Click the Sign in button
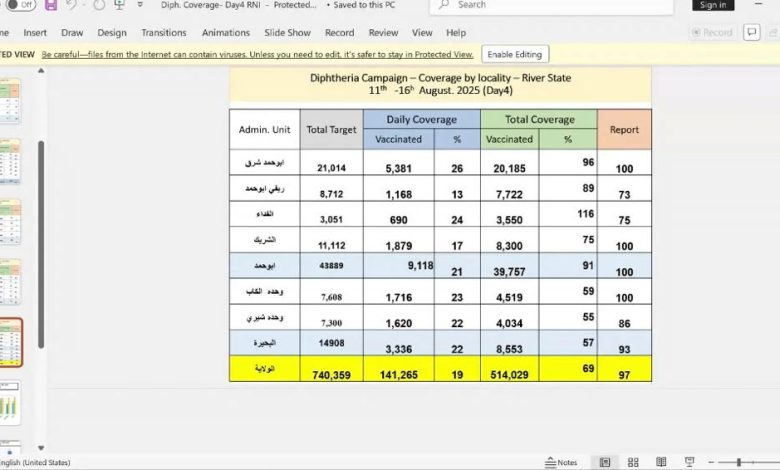The height and width of the screenshot is (470, 780). pos(713,5)
